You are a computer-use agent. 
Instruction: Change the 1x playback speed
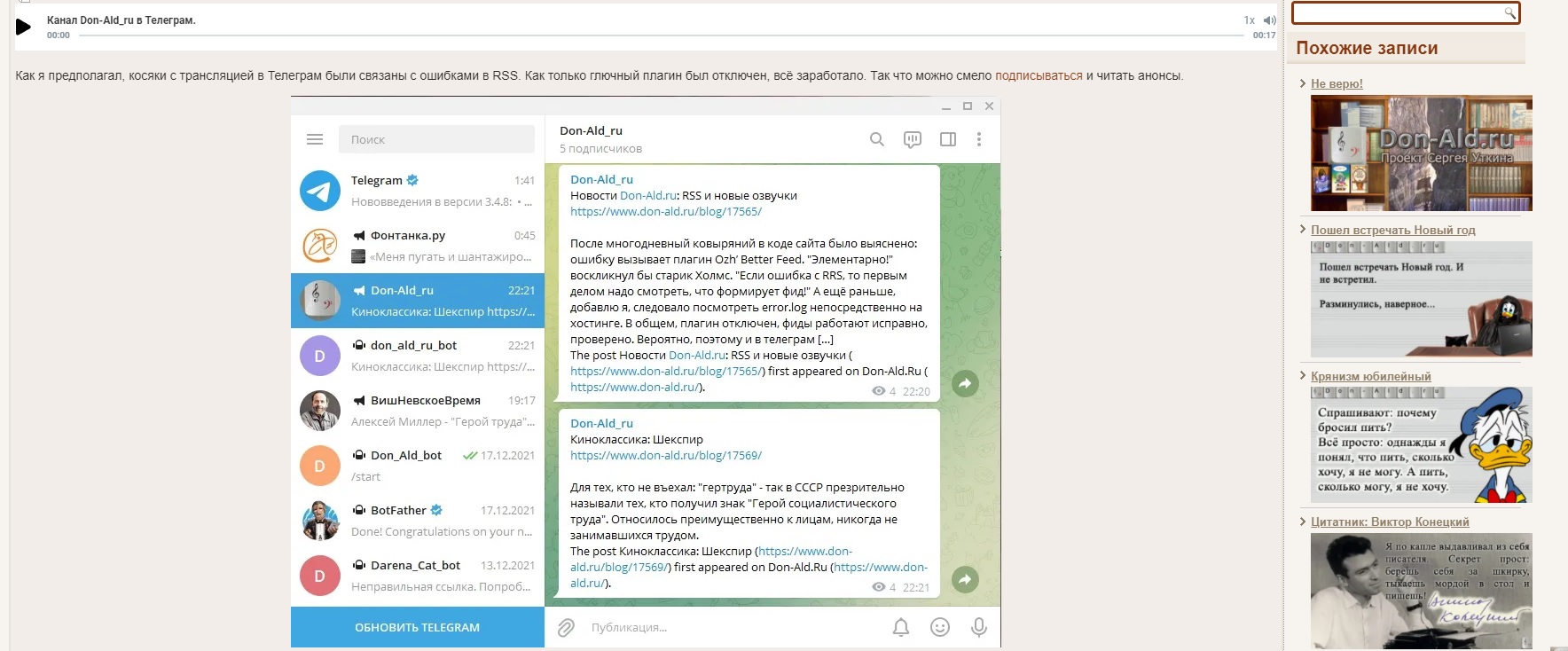click(1249, 20)
